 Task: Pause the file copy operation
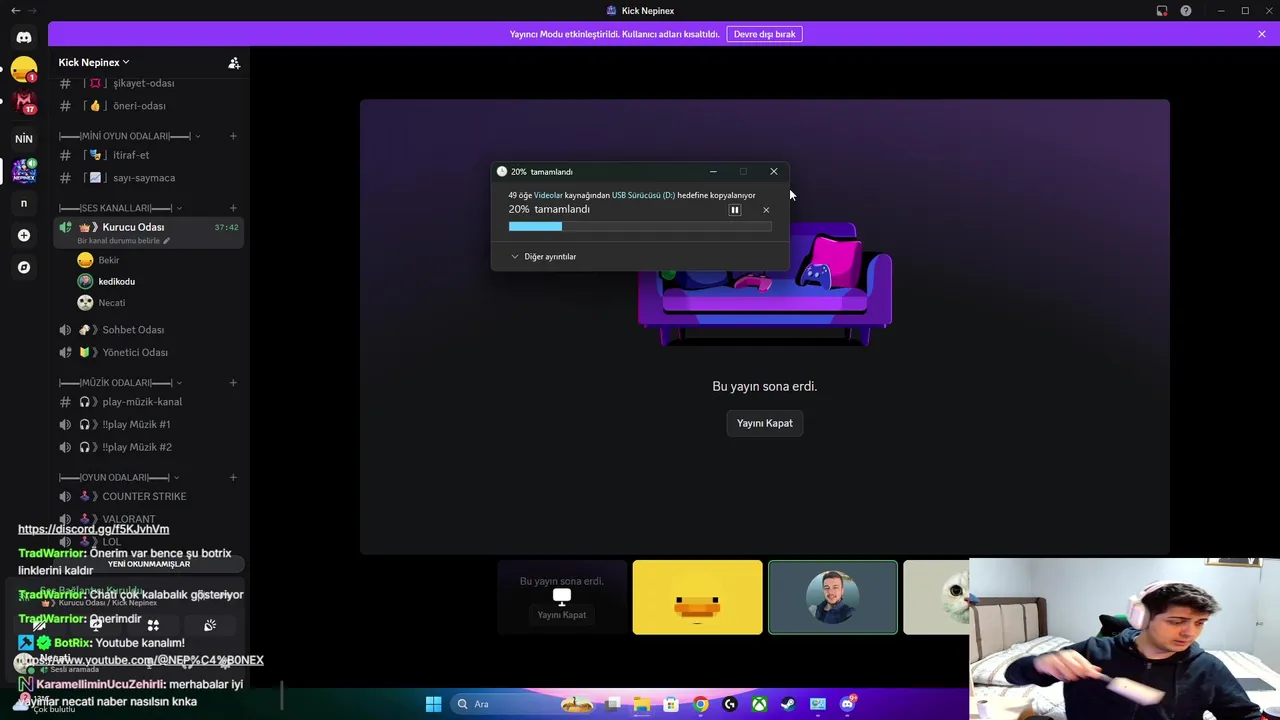(734, 210)
